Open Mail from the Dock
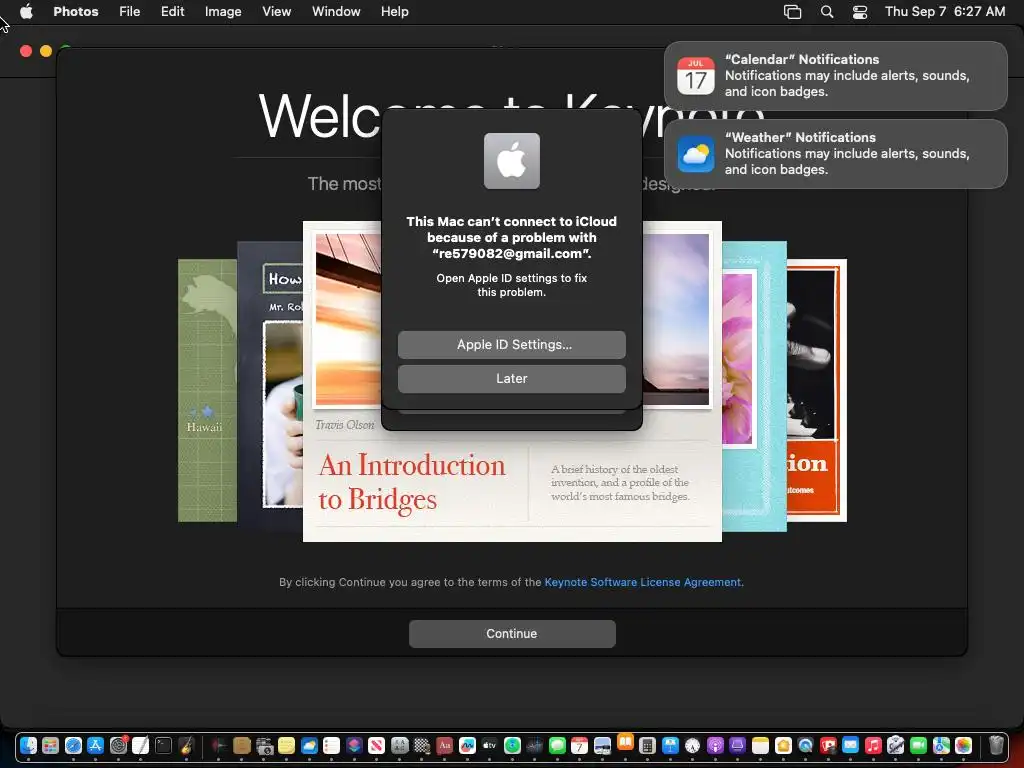Screen dimensions: 1024x768 pyautogui.click(x=850, y=745)
